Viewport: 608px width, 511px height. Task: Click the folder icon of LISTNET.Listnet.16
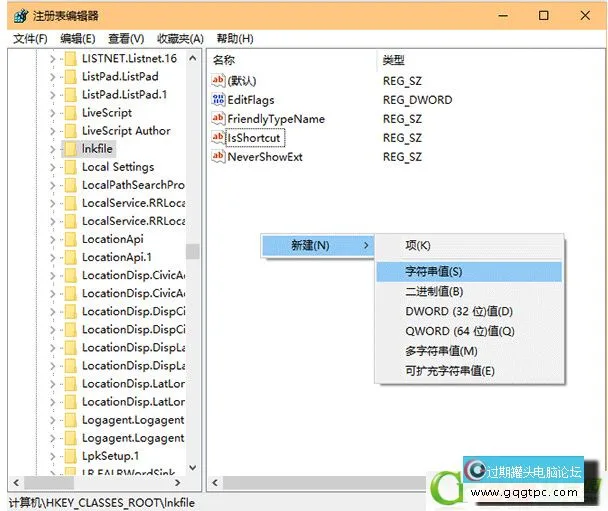(71, 59)
